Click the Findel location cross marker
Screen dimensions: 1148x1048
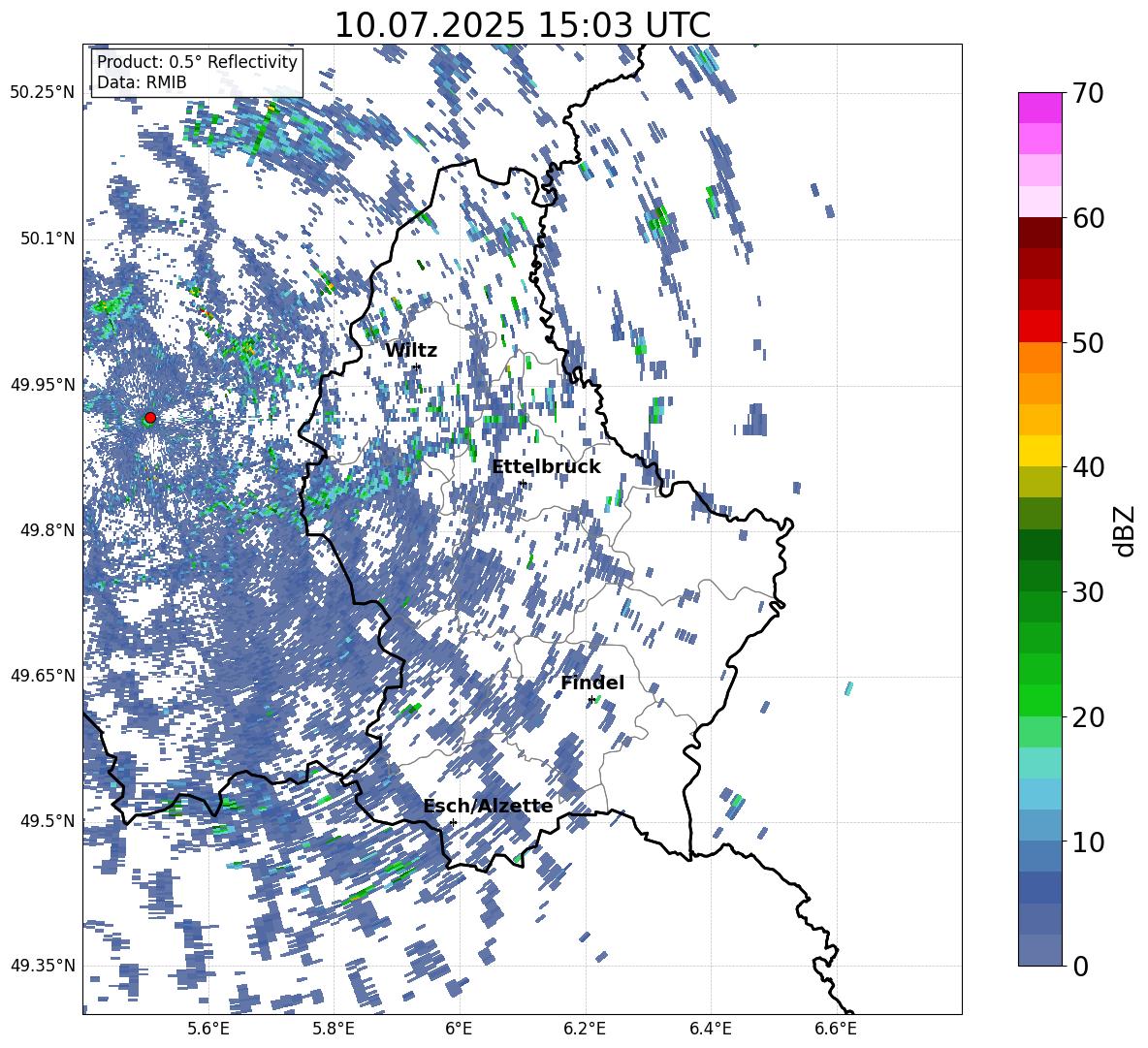point(590,700)
